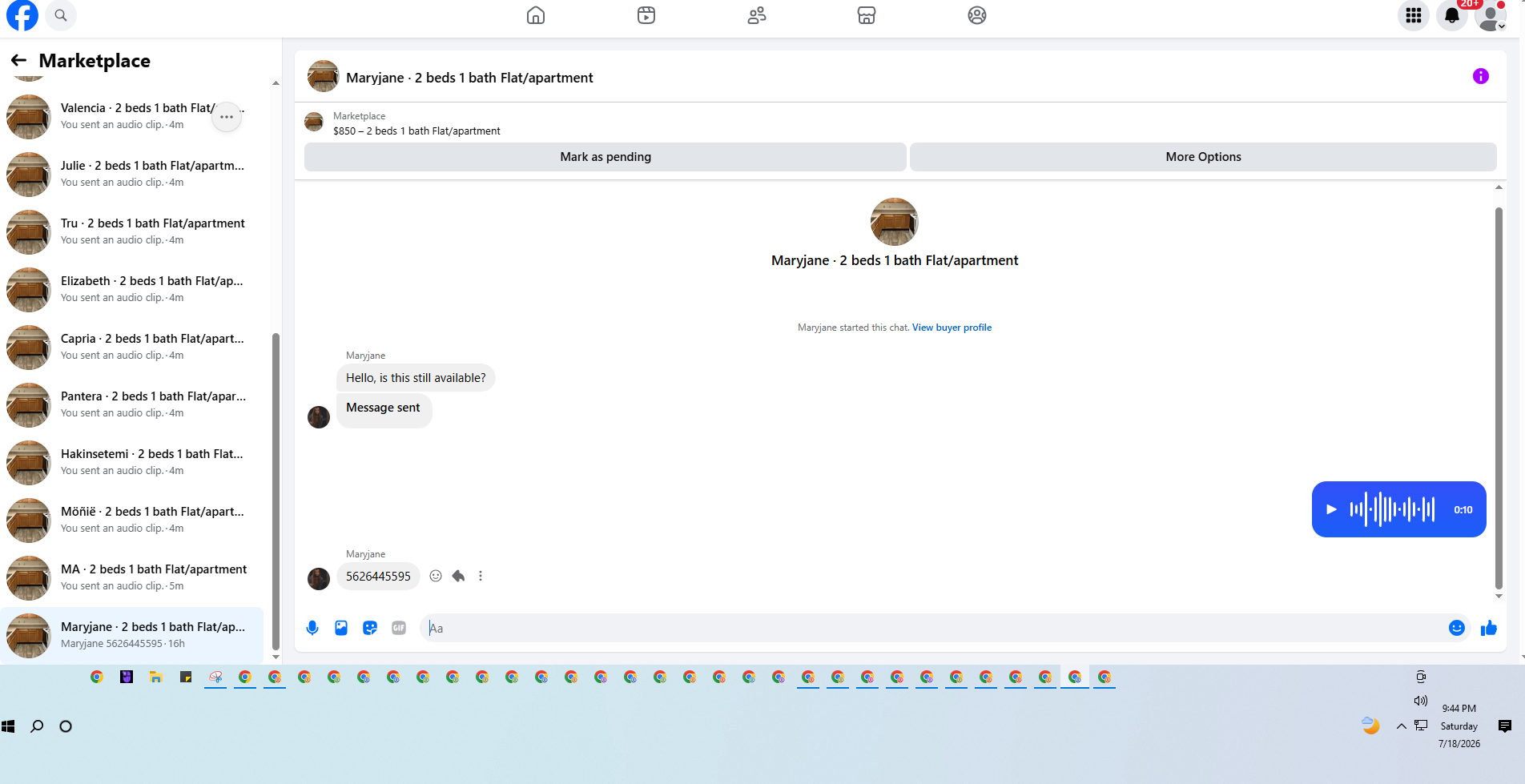Viewport: 1525px width, 784px height.
Task: Open the Julie conversation
Action: click(x=132, y=175)
